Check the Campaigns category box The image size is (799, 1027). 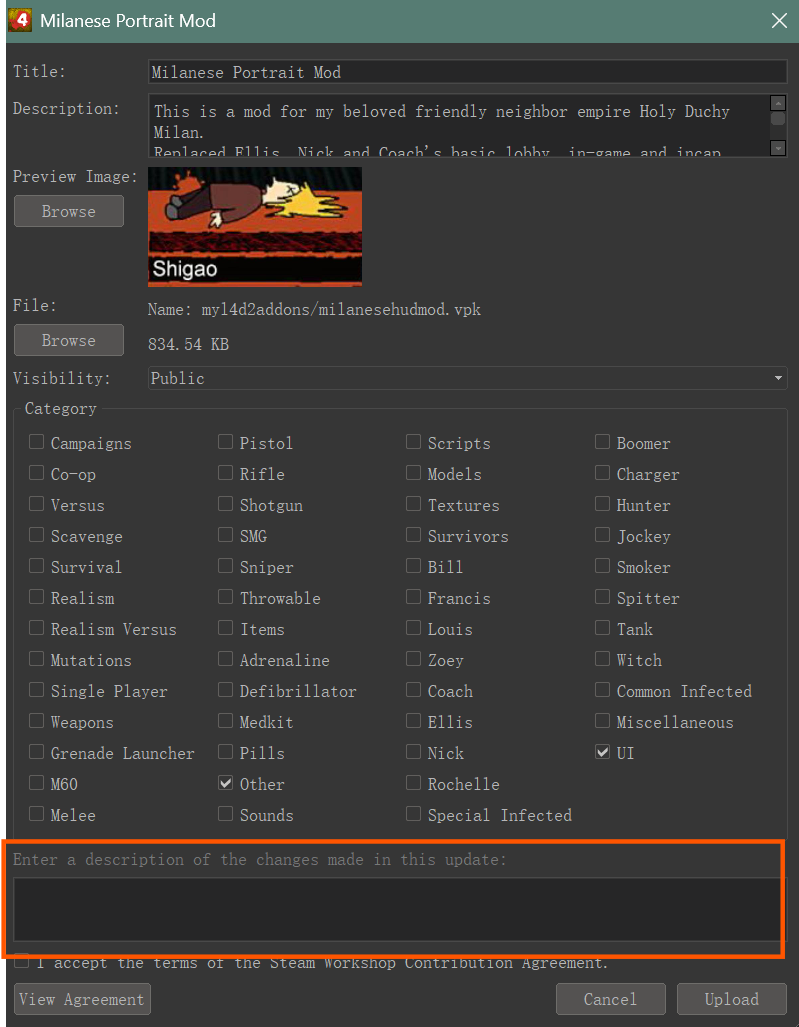click(x=37, y=442)
